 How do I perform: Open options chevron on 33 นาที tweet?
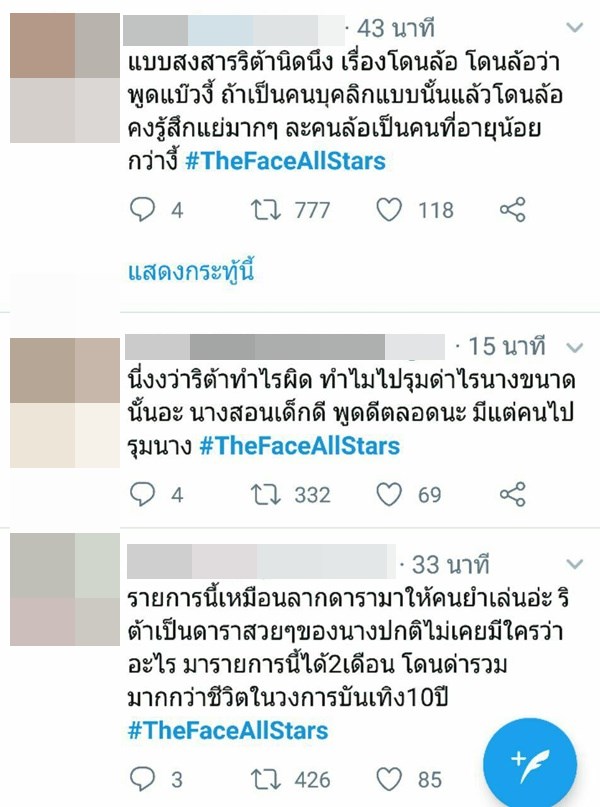(x=574, y=564)
